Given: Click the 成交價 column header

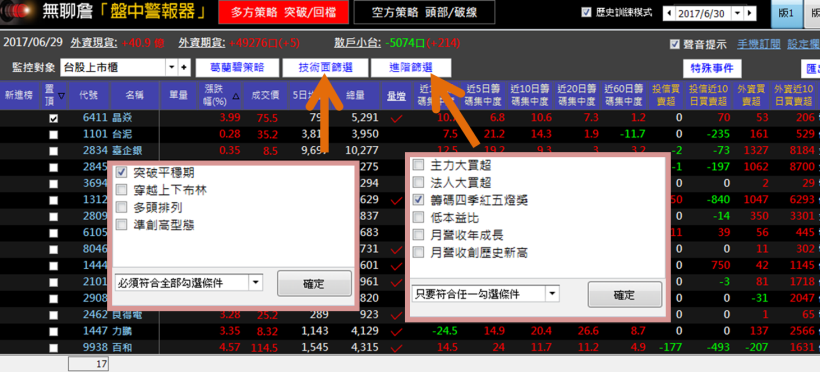Looking at the screenshot, I should point(265,95).
